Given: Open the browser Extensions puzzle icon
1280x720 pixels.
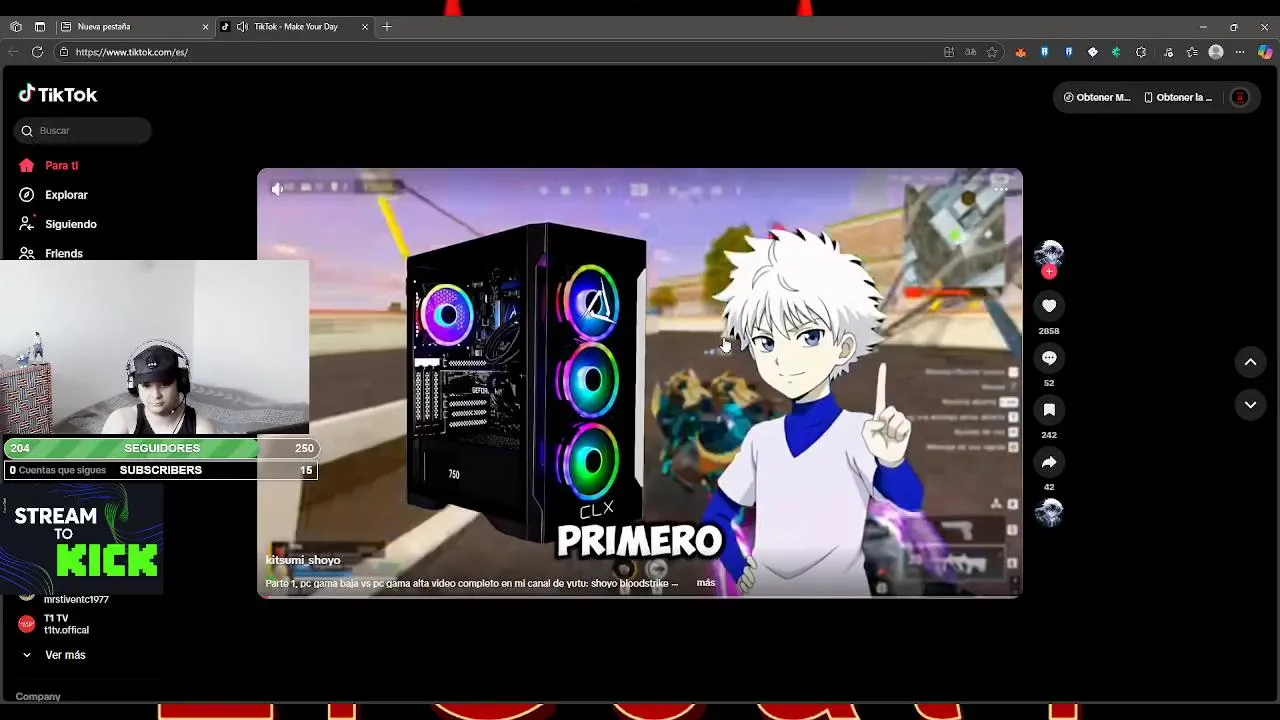Looking at the screenshot, I should (1141, 52).
